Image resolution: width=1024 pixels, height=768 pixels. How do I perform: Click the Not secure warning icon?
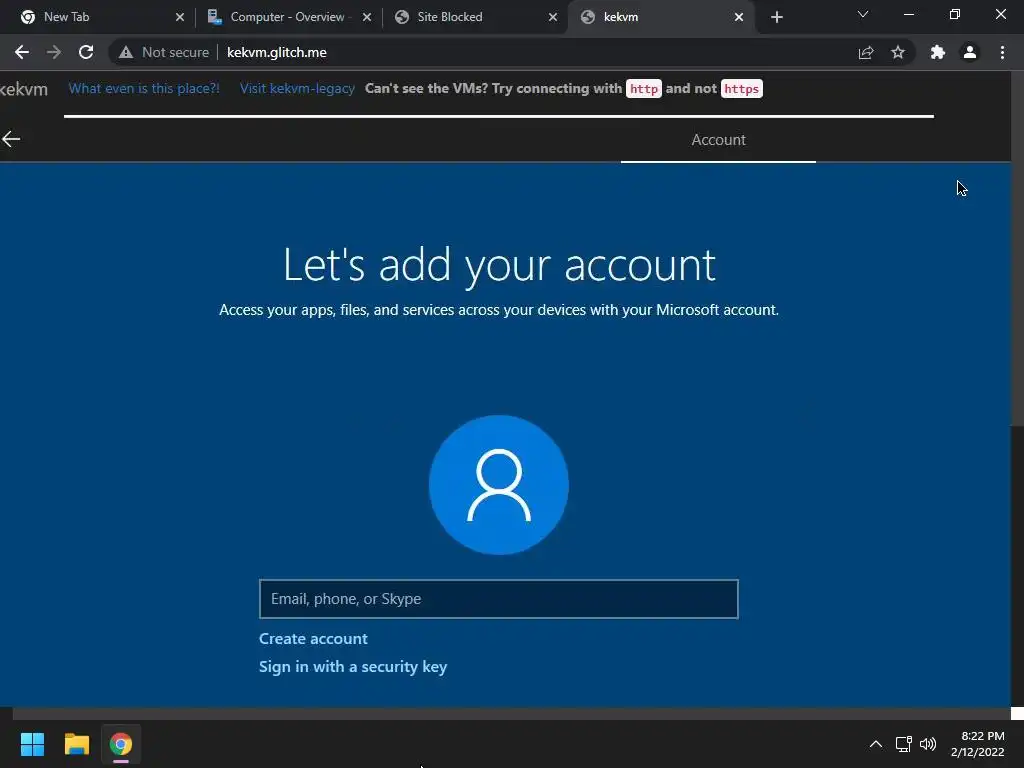tap(126, 52)
